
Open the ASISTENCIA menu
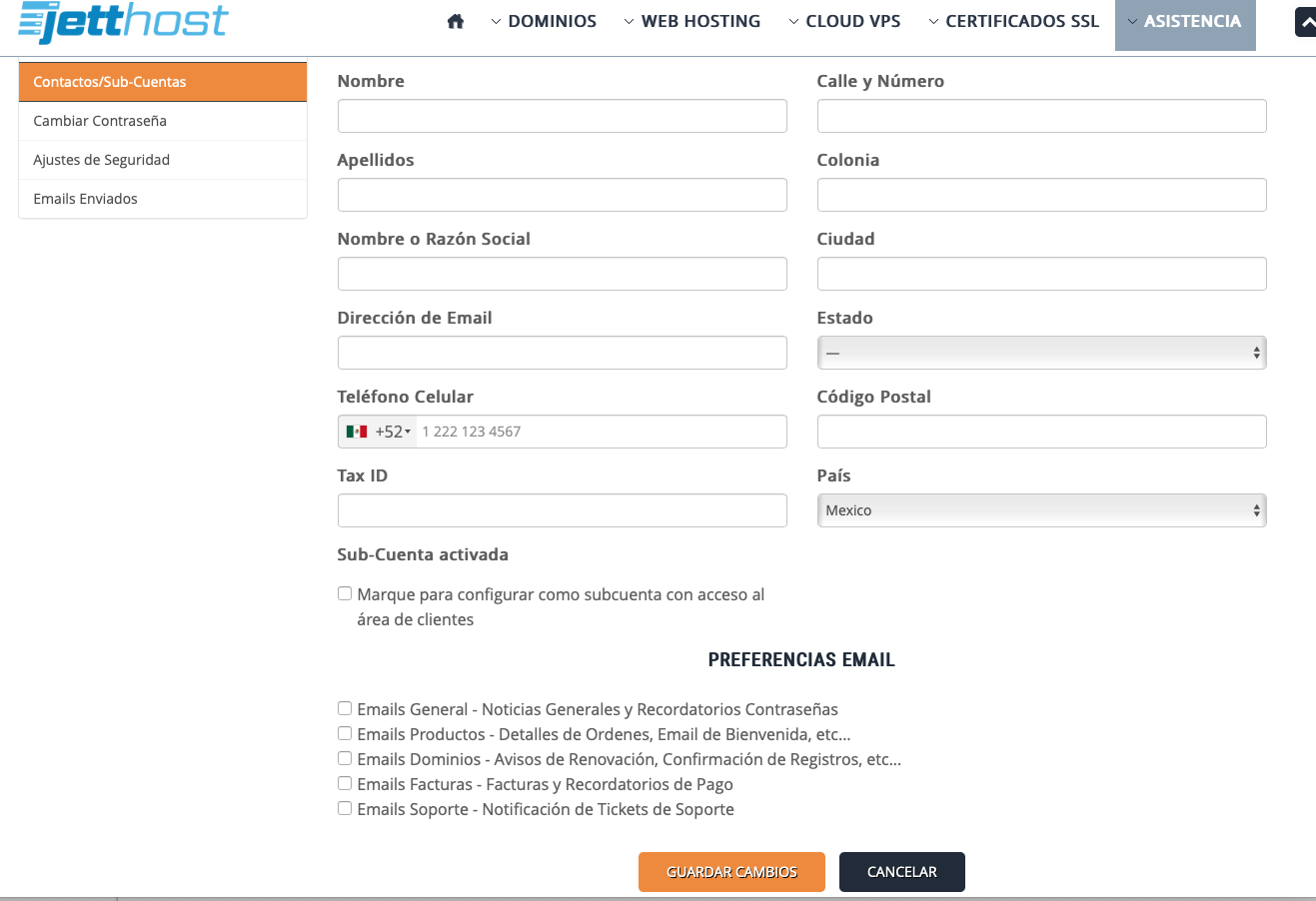coord(1184,21)
